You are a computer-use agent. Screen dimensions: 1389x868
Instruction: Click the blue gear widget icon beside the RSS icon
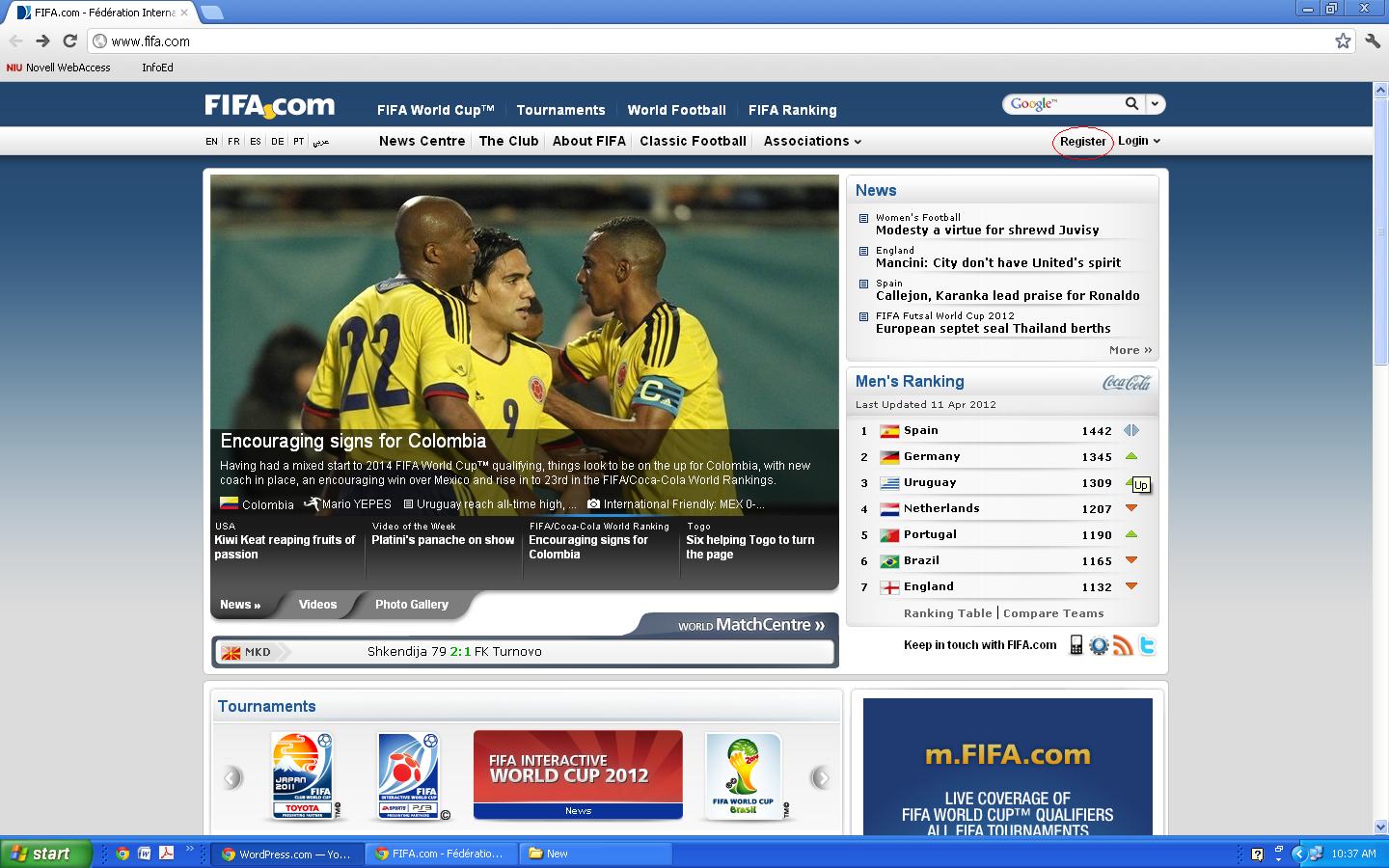tap(1099, 645)
